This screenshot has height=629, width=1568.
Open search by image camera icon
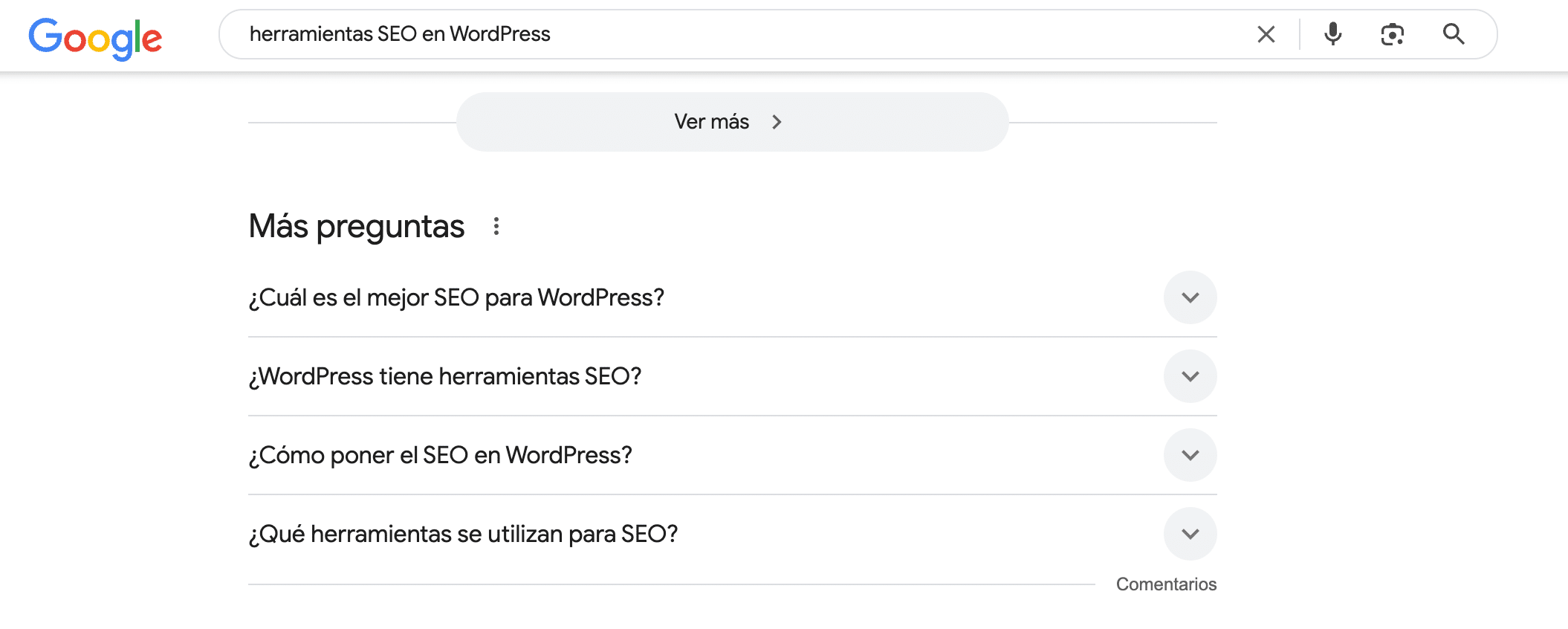pyautogui.click(x=1392, y=34)
